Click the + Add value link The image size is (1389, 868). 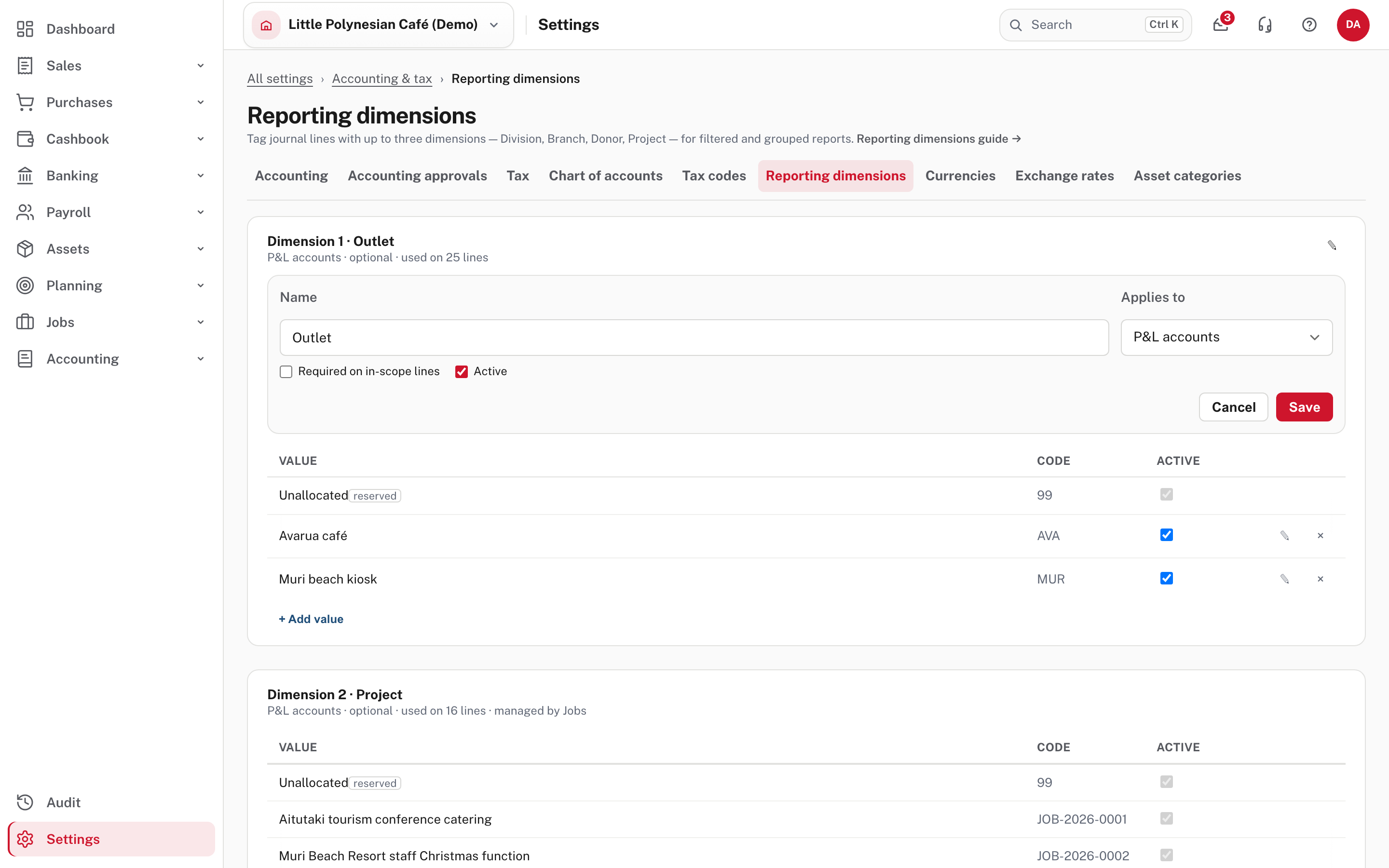point(311,619)
